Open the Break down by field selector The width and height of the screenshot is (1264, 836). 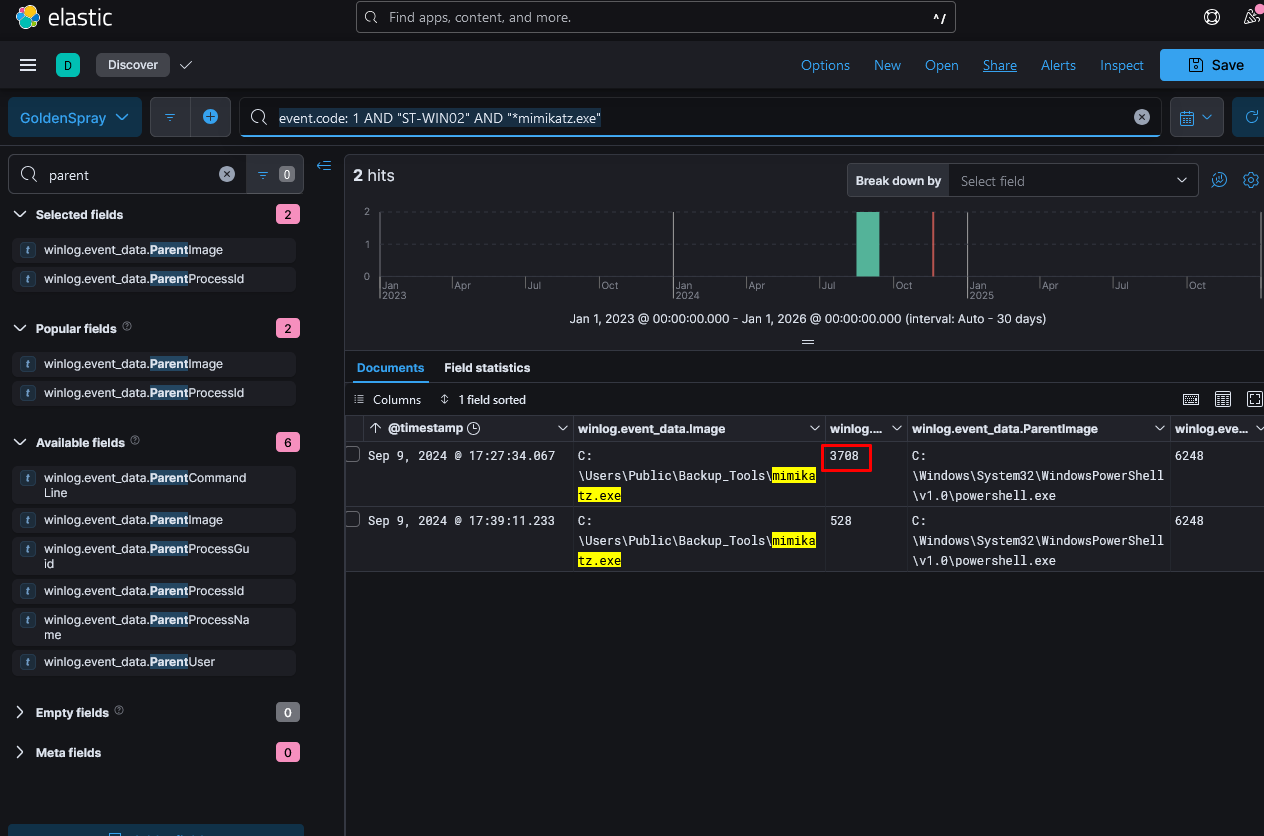1072,181
